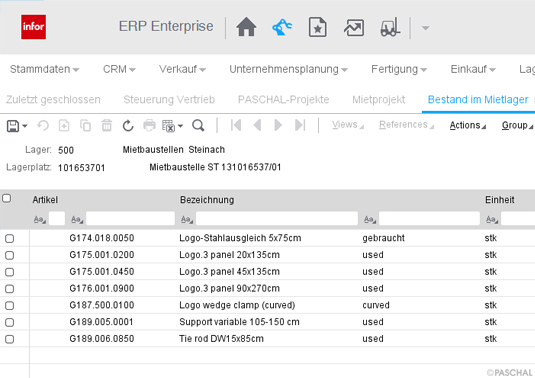Click the Lagerplatz value 101653701
Viewport: 535px width, 378px height.
[x=82, y=168]
